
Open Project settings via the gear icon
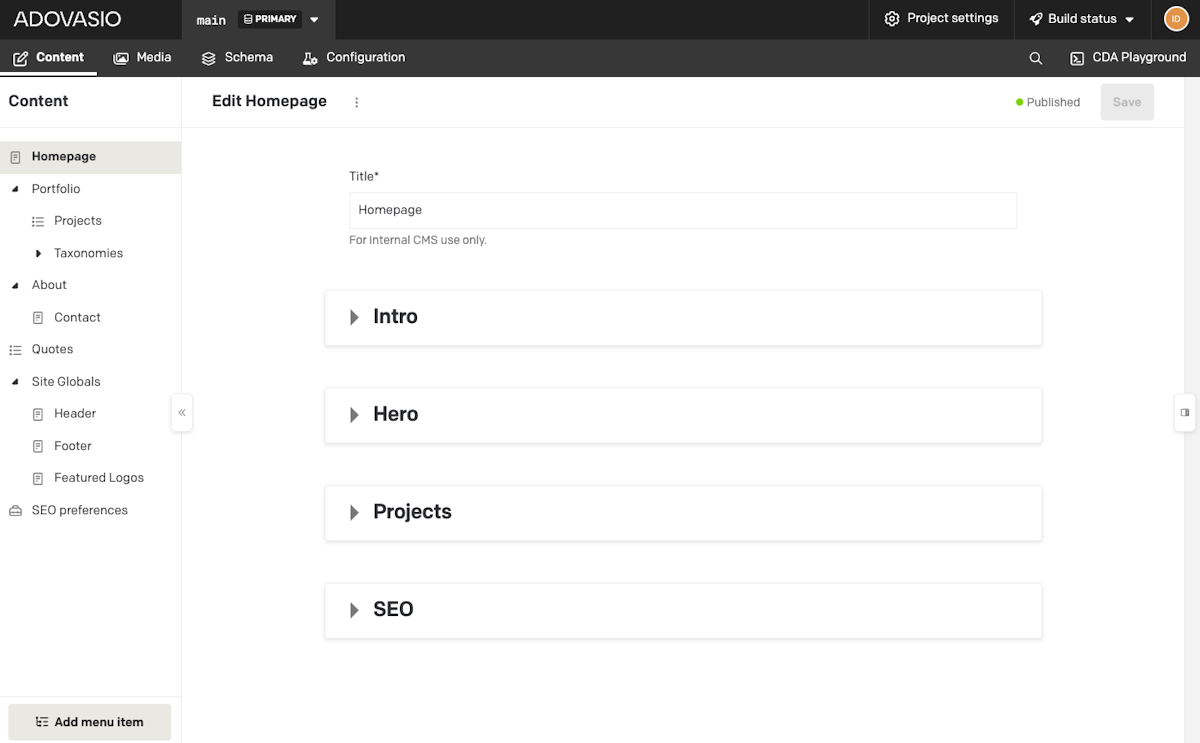click(x=889, y=18)
